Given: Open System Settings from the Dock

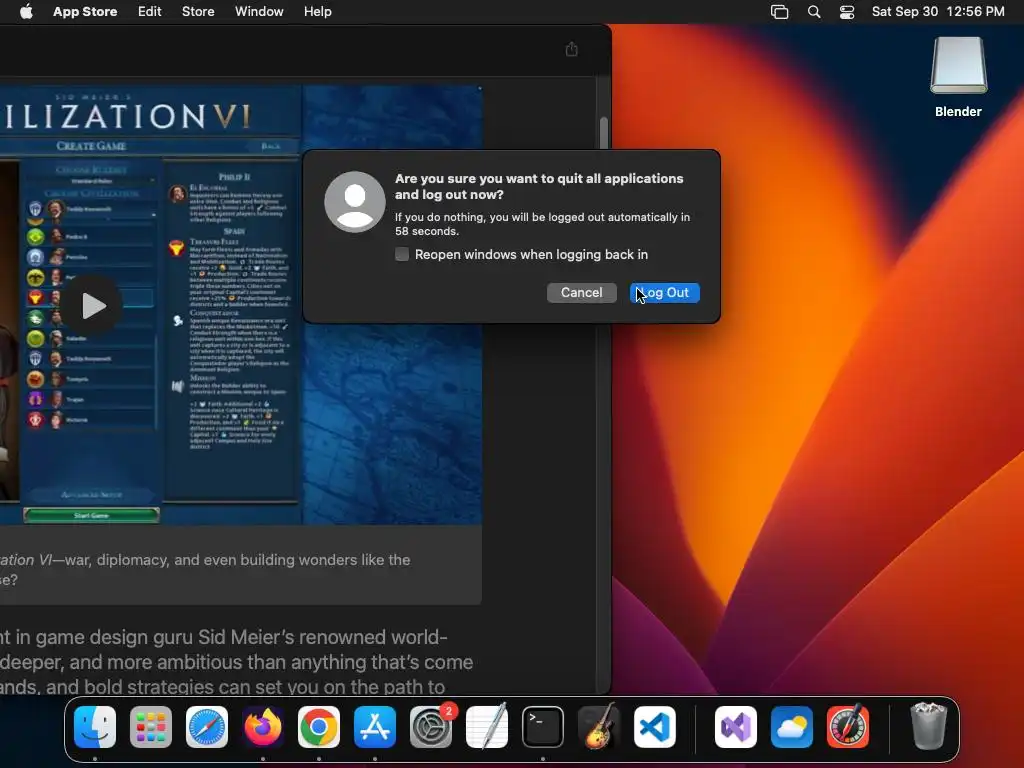Looking at the screenshot, I should (x=431, y=727).
